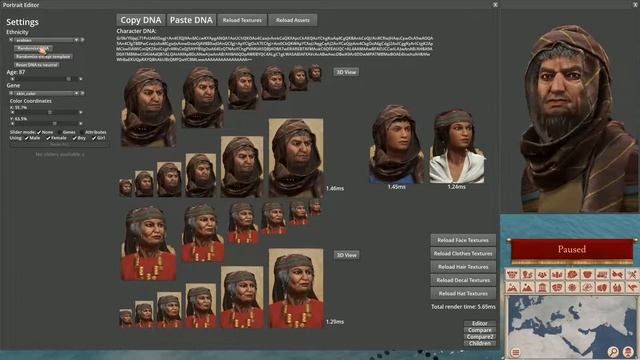The image size is (640, 360).
Task: Select first map mode icon in top row
Action: click(512, 274)
